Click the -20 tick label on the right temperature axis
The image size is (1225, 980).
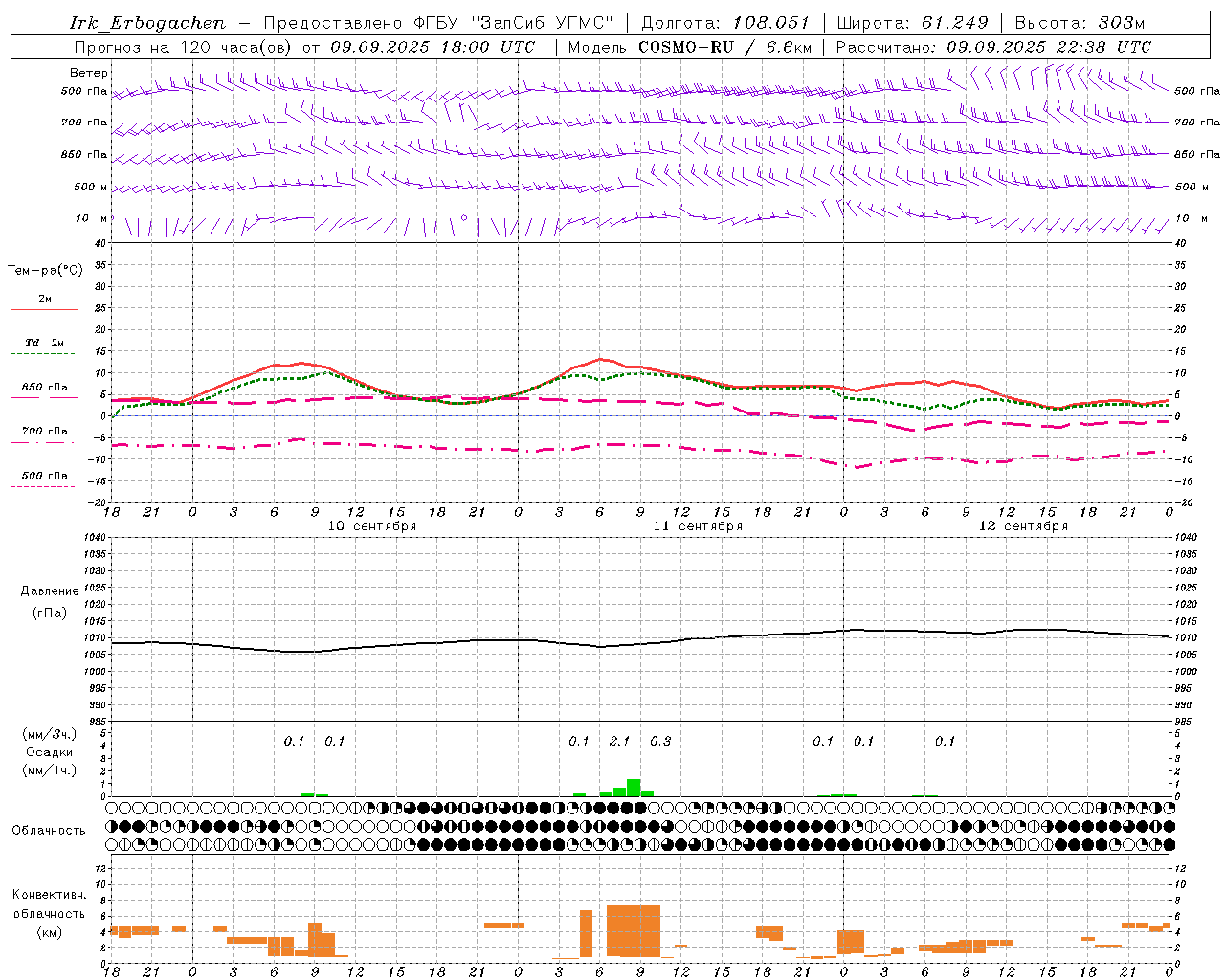[1183, 502]
